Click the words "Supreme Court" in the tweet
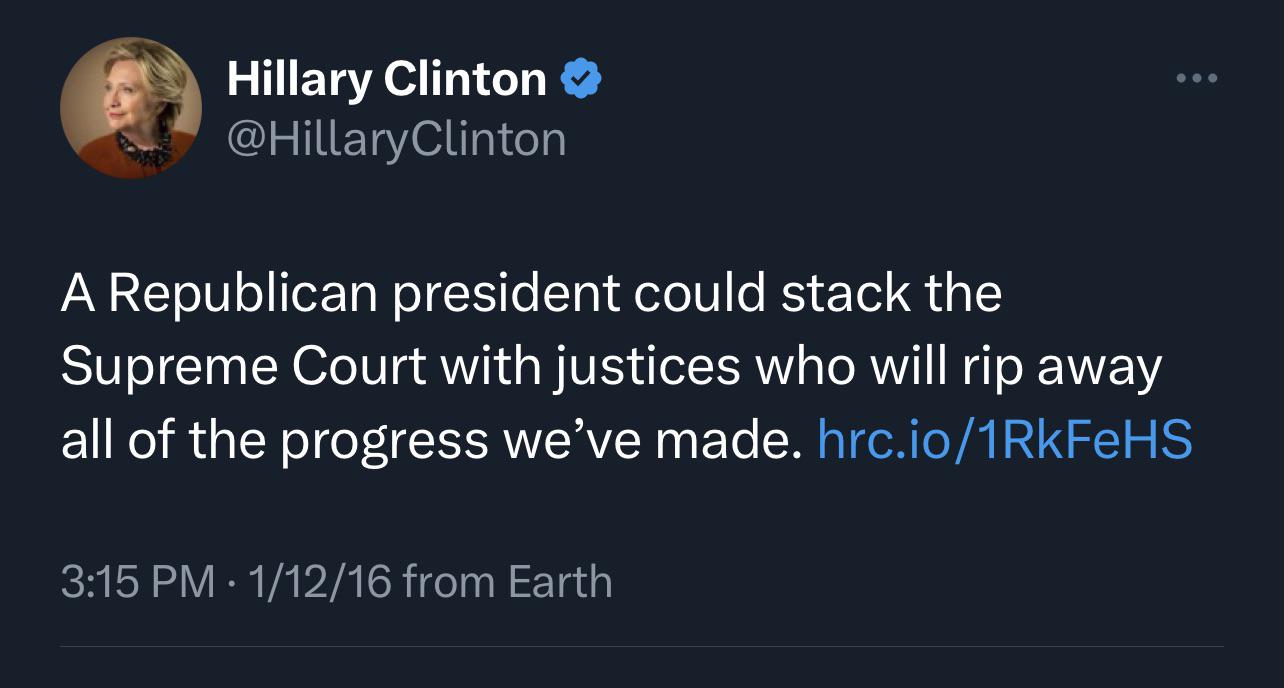 click(x=243, y=366)
